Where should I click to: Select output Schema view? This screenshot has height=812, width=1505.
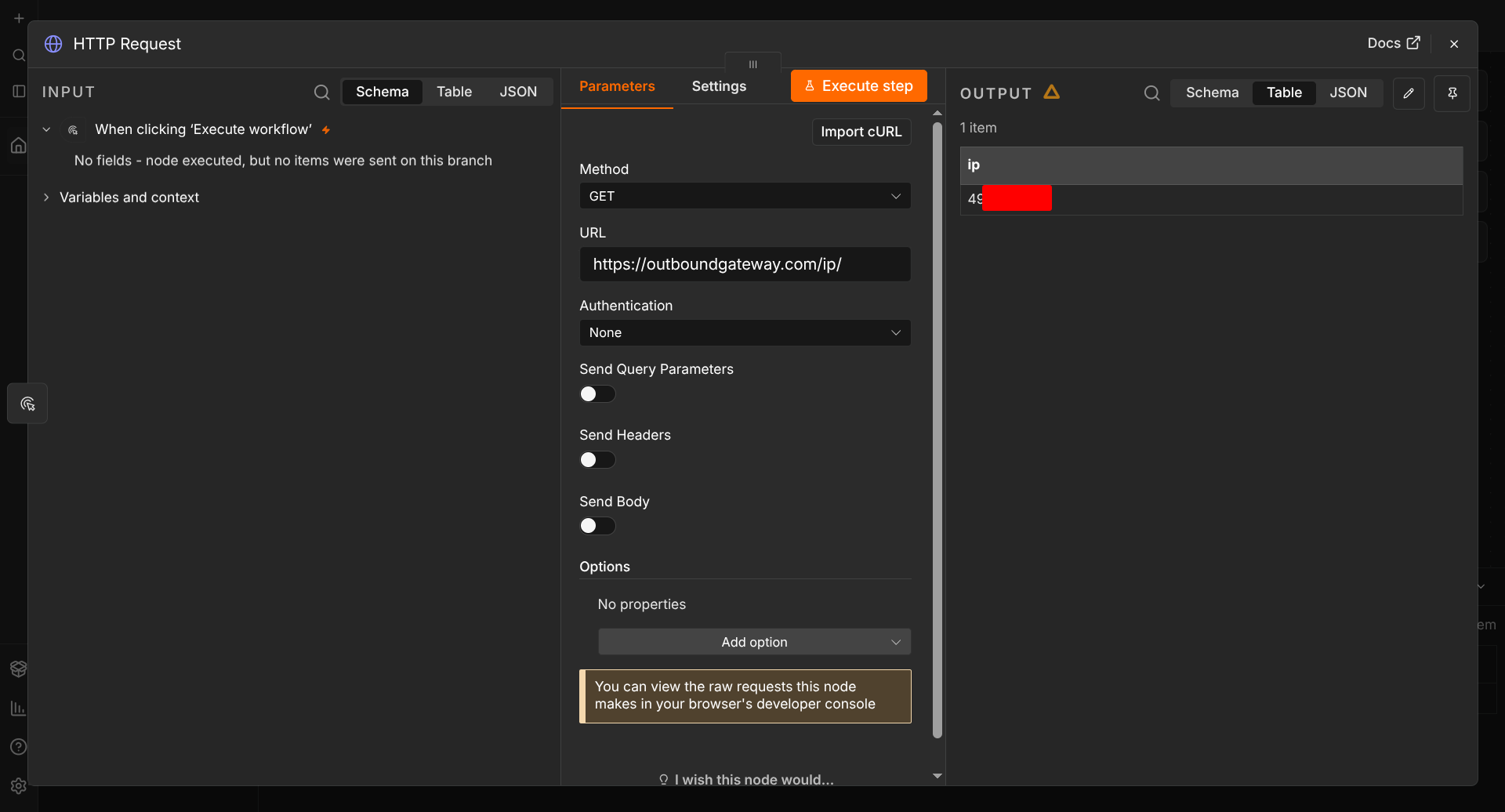click(x=1212, y=92)
